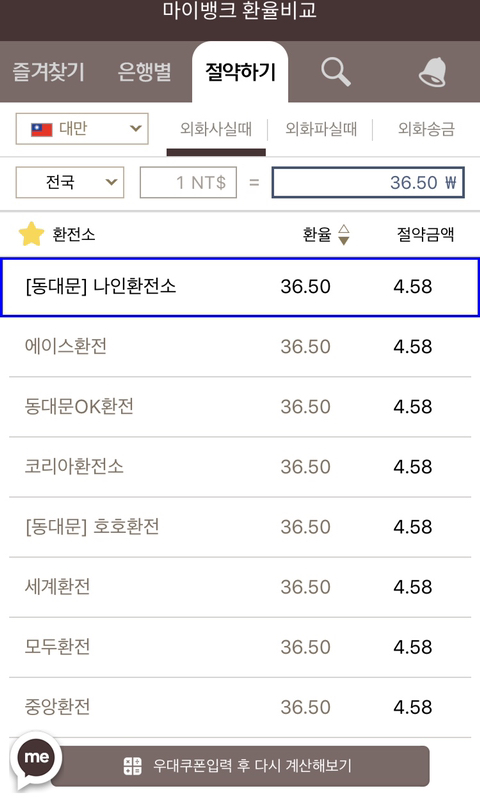This screenshot has width=480, height=798.
Task: Switch to the 즐겨찾기 tab
Action: [48, 72]
